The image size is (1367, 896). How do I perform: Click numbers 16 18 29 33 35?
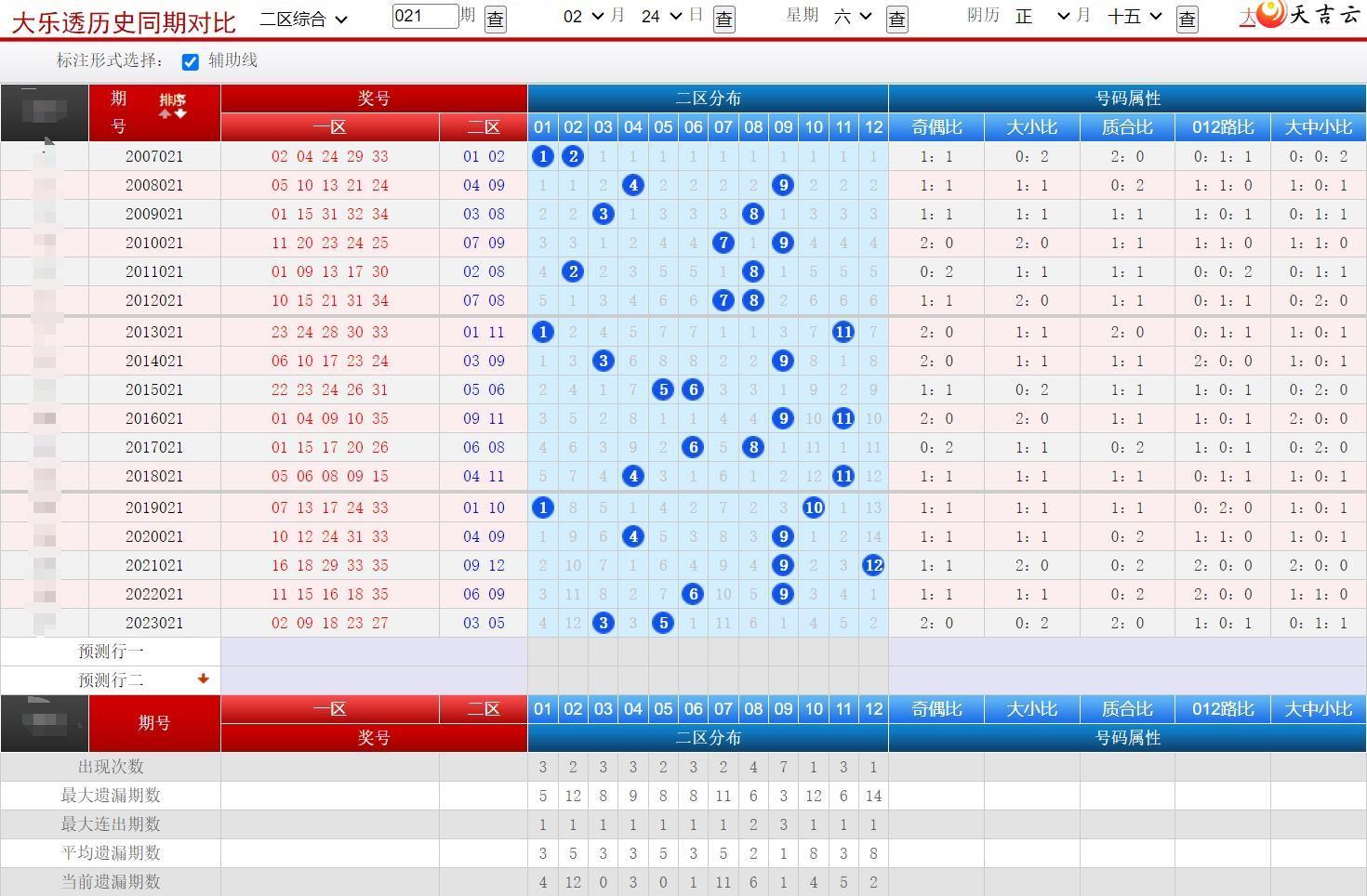[x=330, y=565]
